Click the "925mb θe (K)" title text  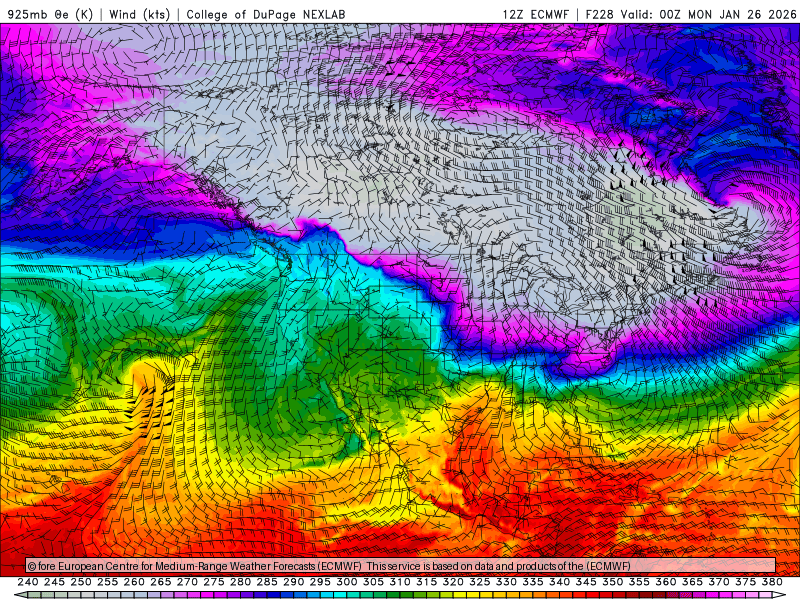51,14
